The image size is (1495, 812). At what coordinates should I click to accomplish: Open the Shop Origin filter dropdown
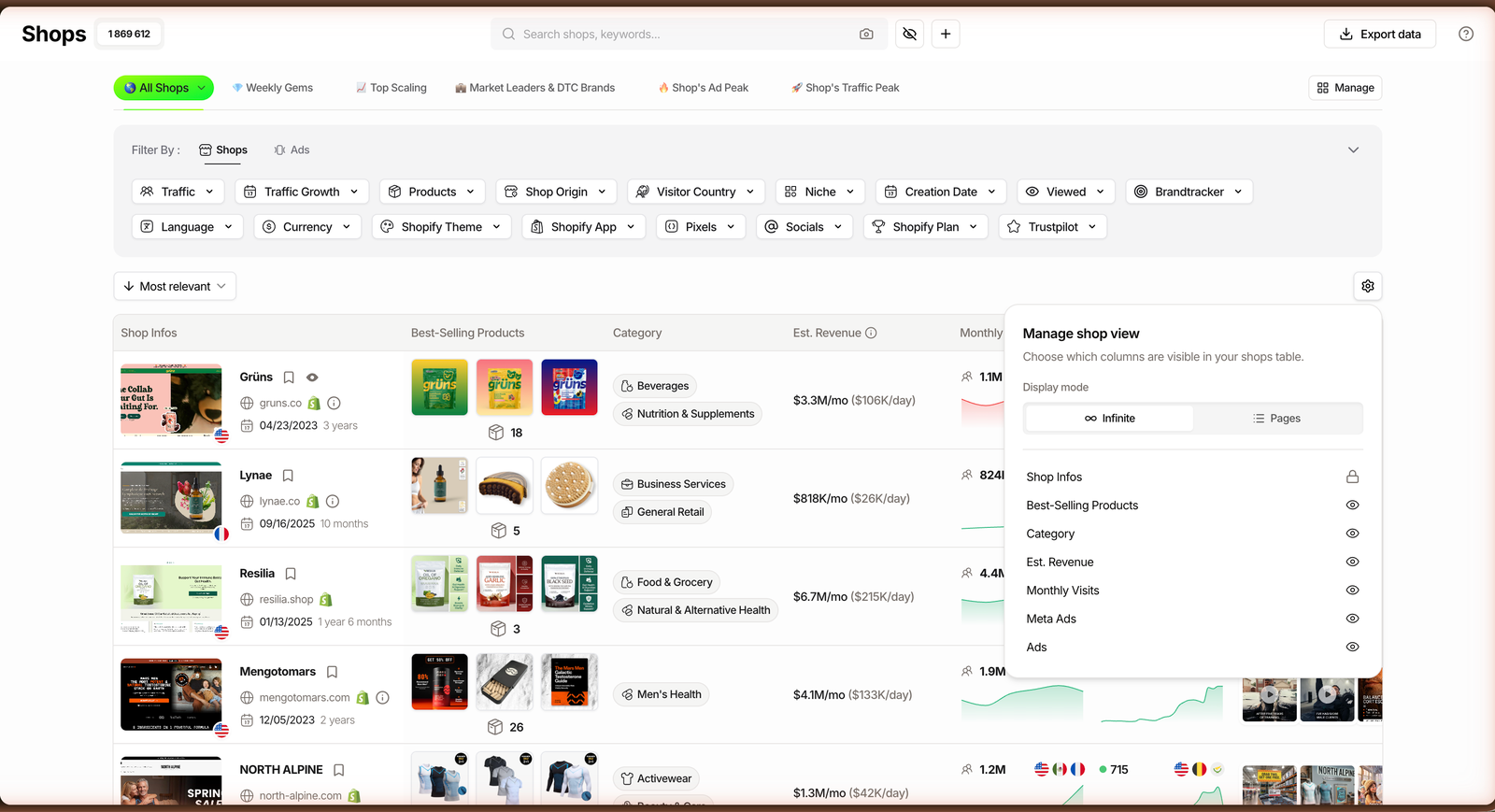coord(556,192)
